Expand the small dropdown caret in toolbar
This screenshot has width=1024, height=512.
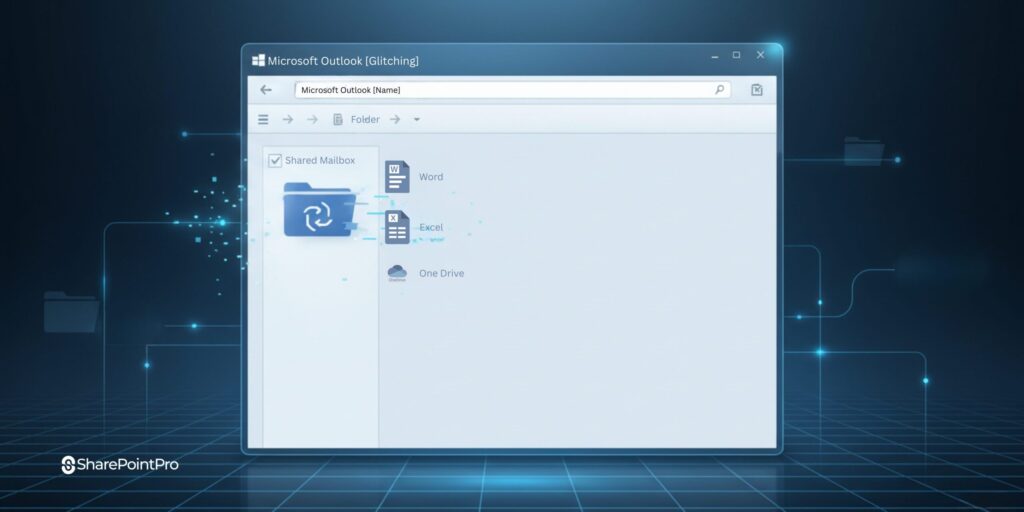(417, 120)
